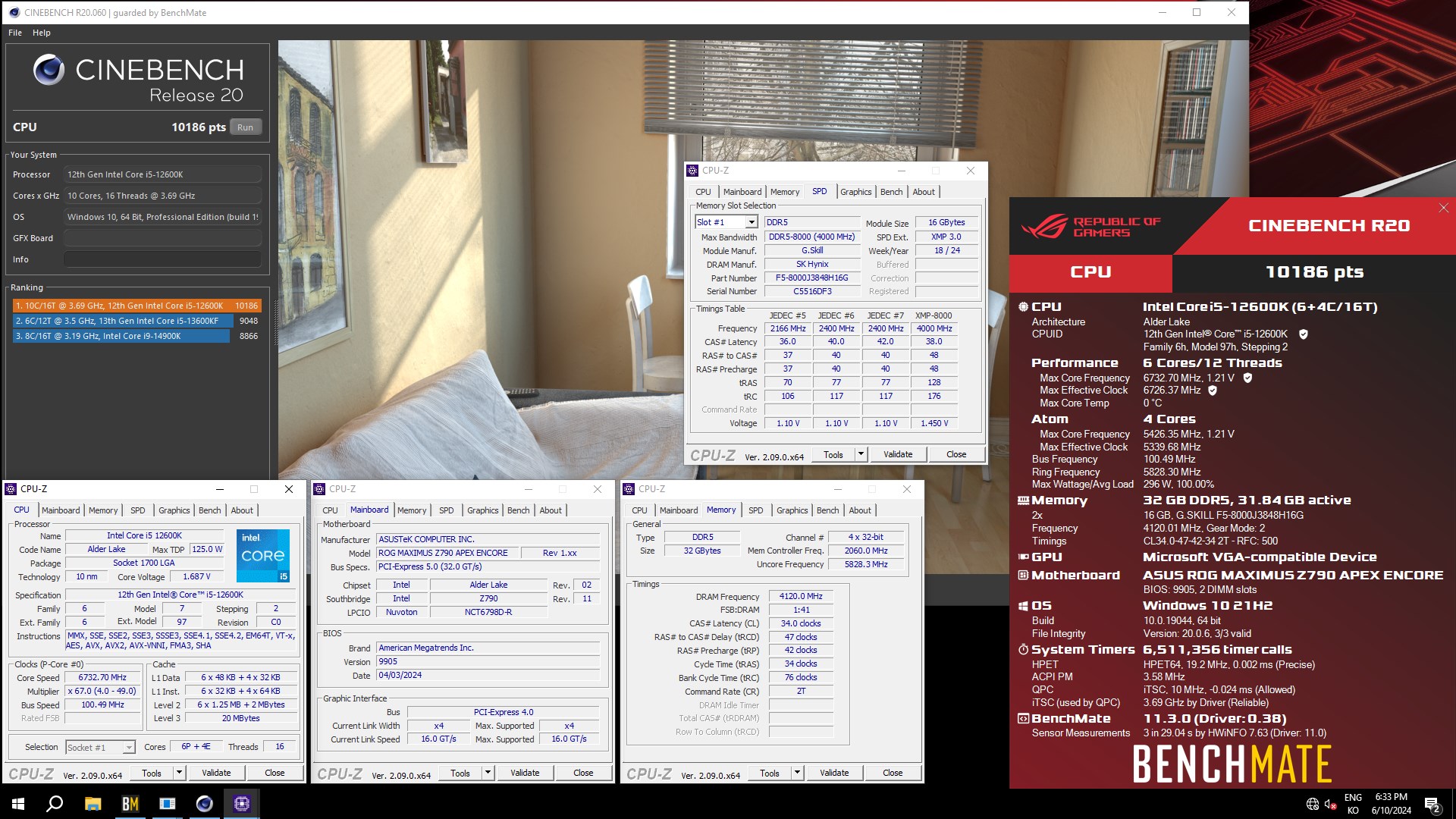Image resolution: width=1456 pixels, height=819 pixels.
Task: Click the muted volume tray icon
Action: 1330,804
